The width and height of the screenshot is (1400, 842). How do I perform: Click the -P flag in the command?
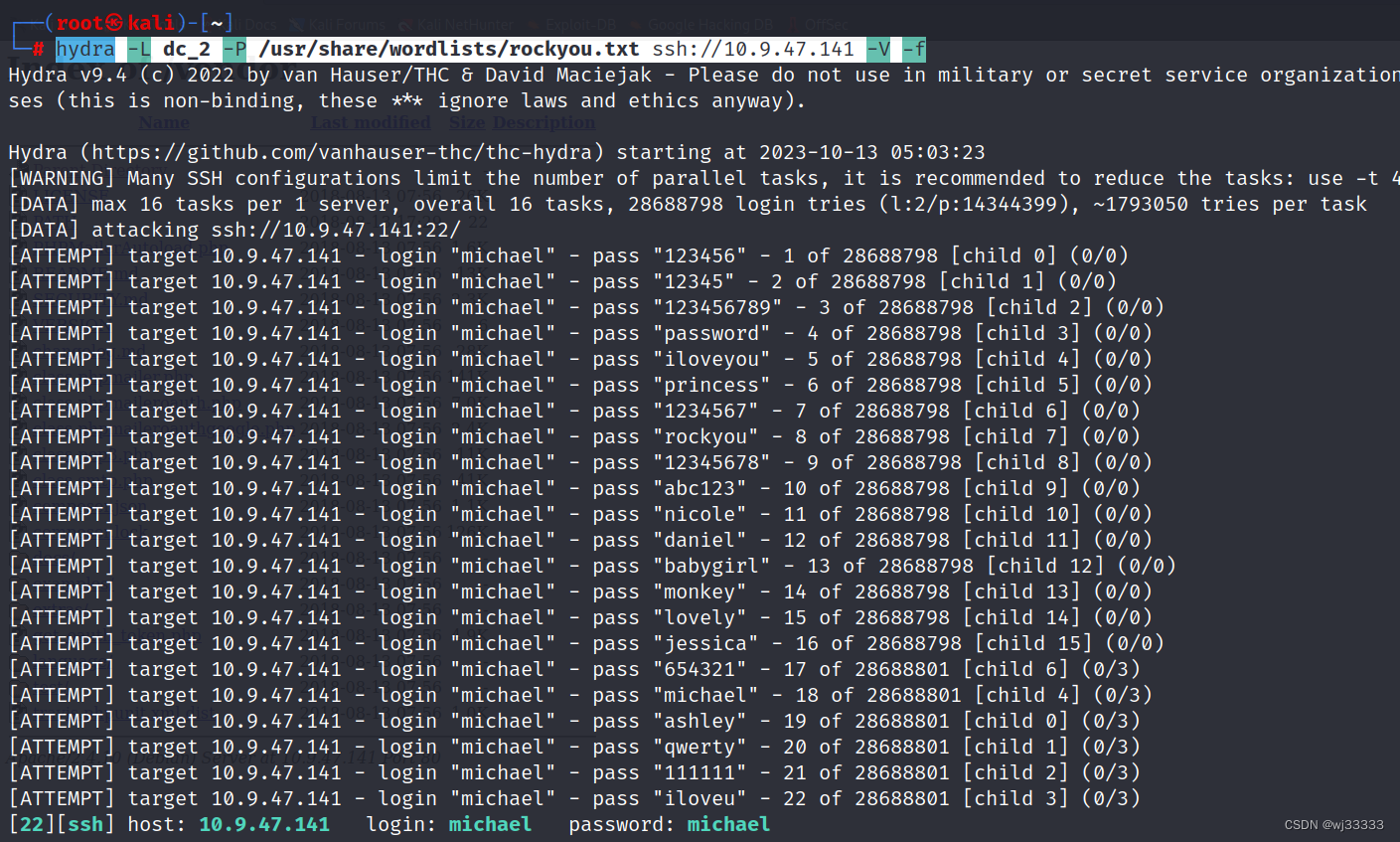[234, 49]
